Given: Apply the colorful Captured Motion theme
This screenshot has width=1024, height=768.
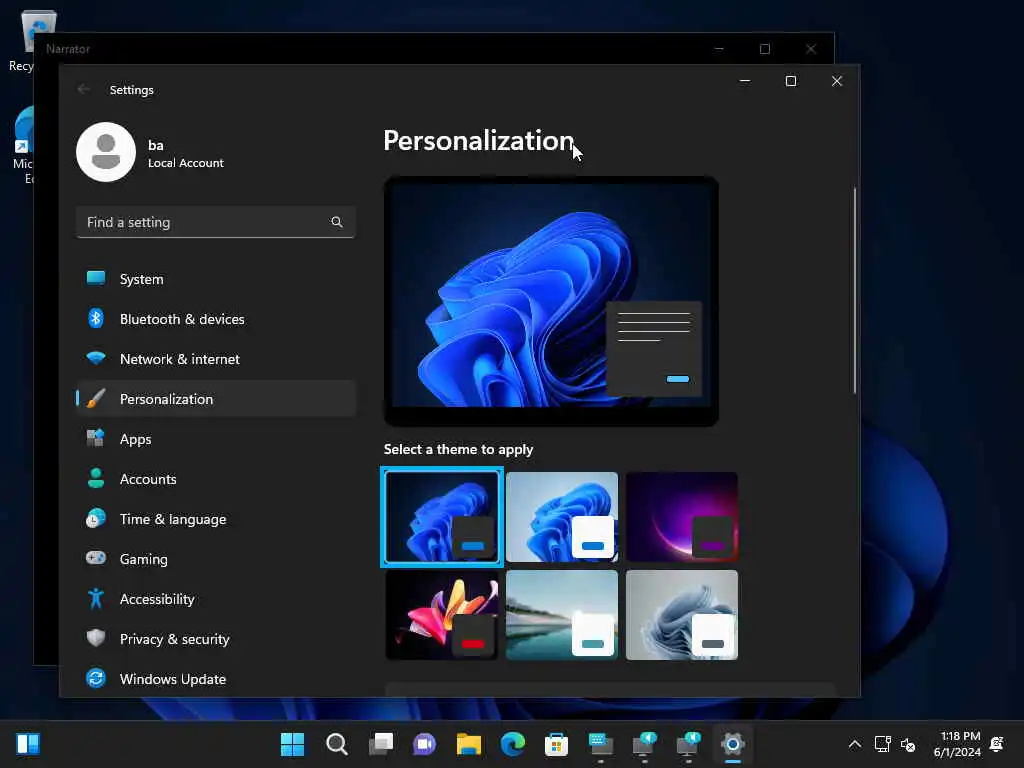Looking at the screenshot, I should coord(441,615).
